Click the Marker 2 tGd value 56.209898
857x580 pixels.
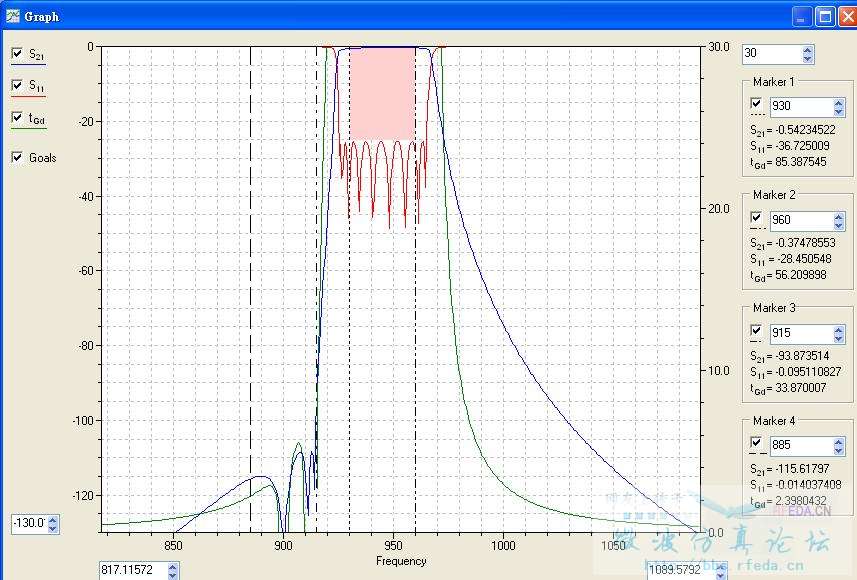click(801, 274)
